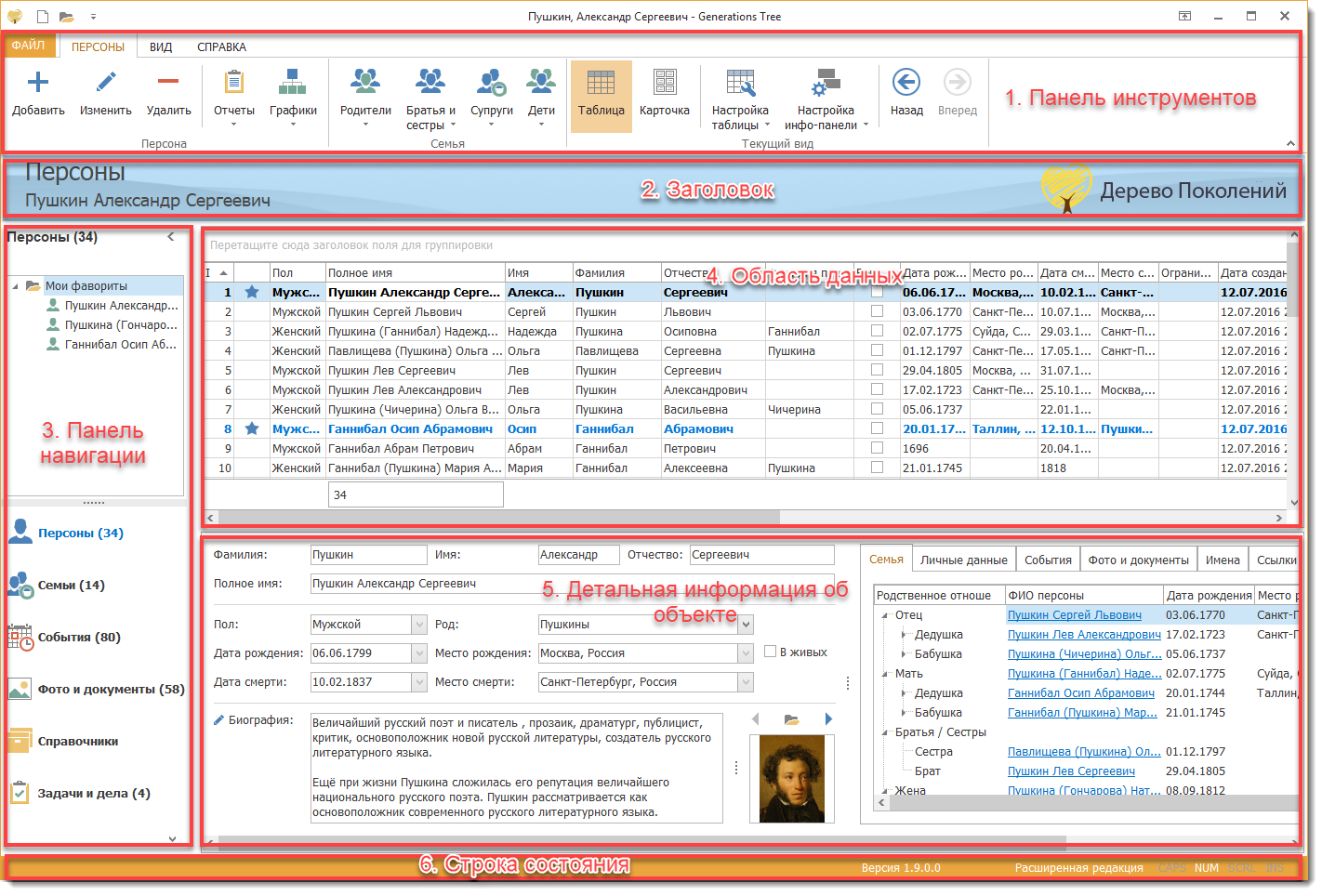Click the Изменить pencil icon
This screenshot has height=896, width=1322.
(x=106, y=83)
